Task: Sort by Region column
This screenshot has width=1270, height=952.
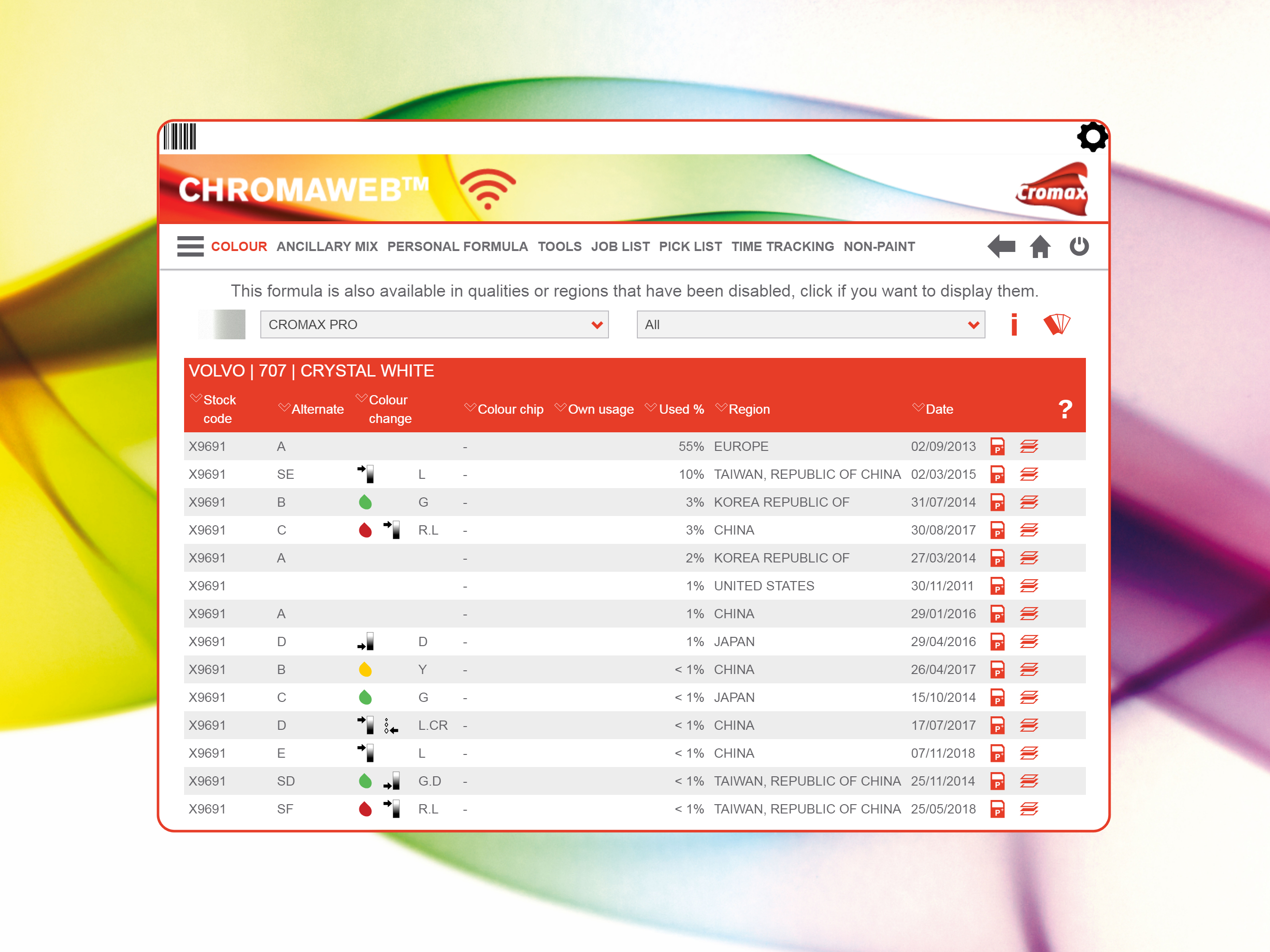Action: [743, 410]
